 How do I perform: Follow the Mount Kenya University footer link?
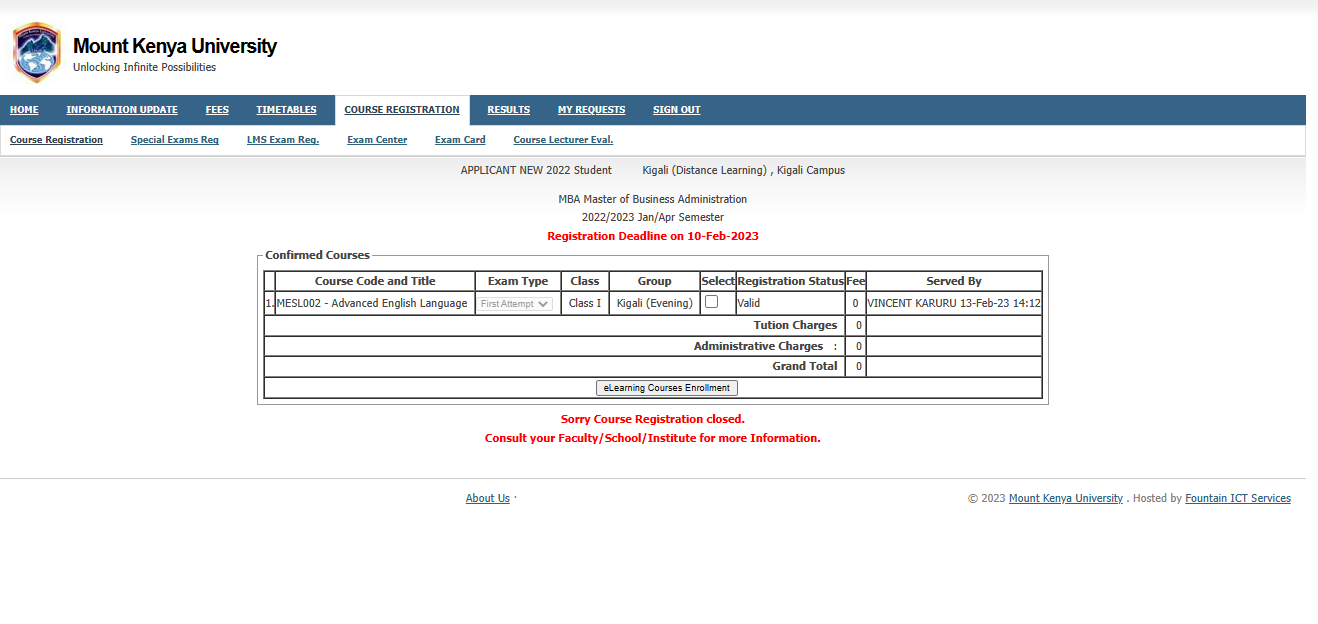[1066, 498]
